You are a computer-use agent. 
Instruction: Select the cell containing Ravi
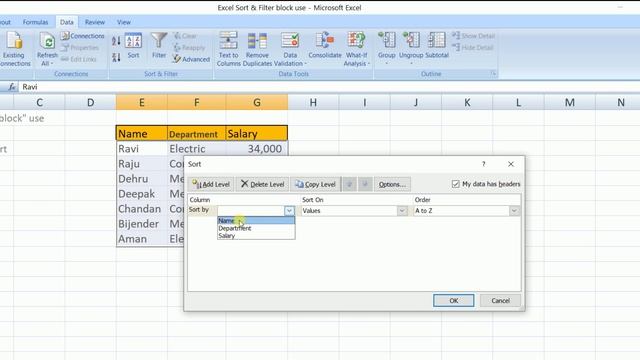coord(142,149)
